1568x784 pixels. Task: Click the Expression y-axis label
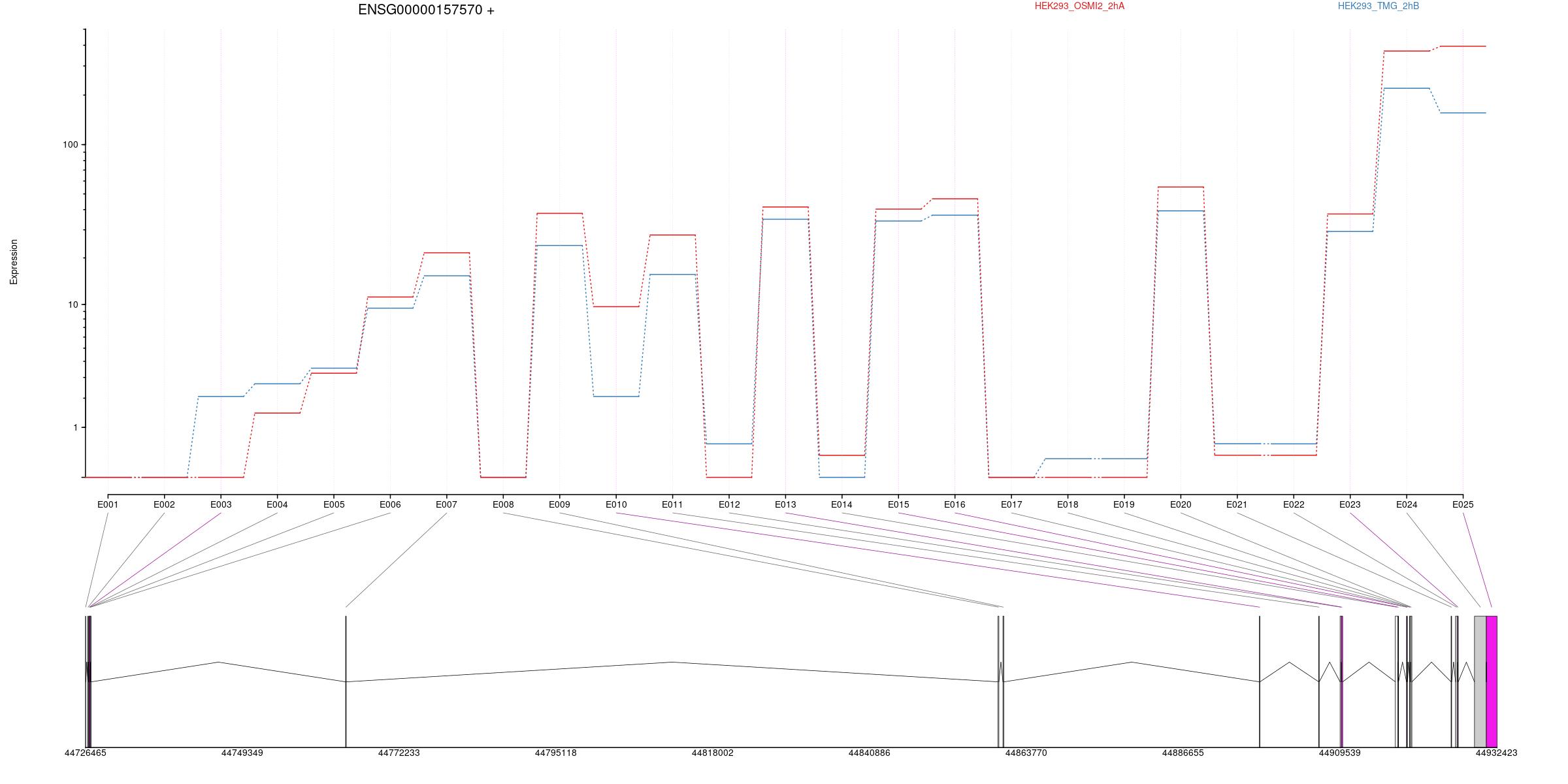14,262
